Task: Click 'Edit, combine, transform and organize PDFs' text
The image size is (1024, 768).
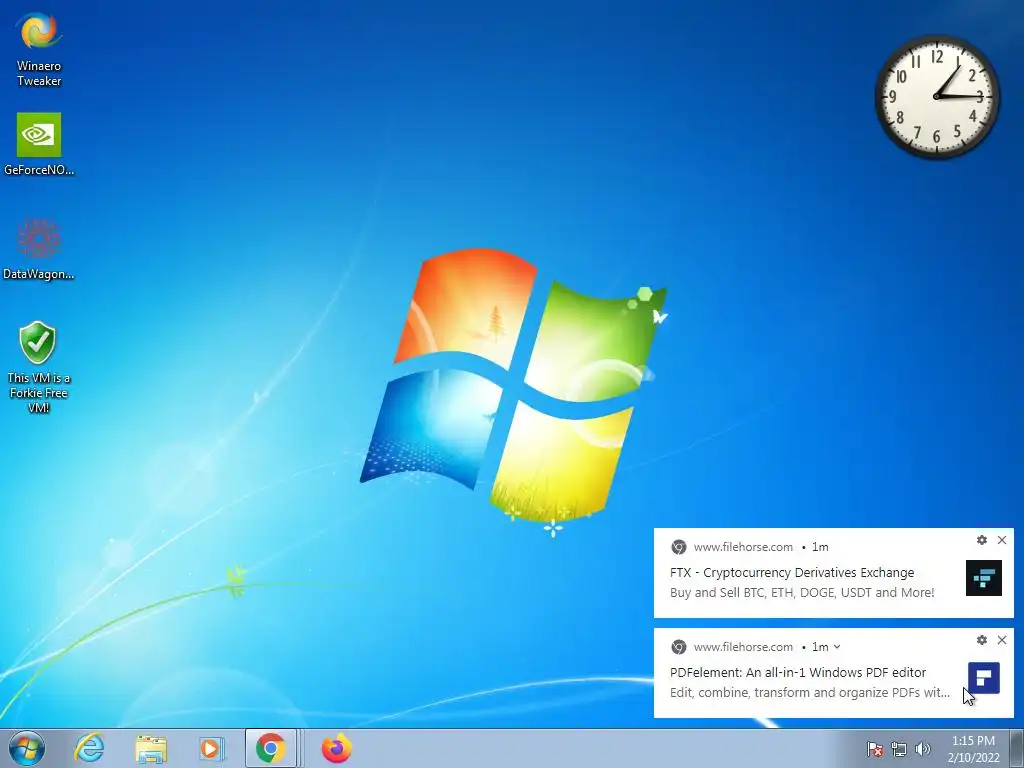Action: point(810,693)
